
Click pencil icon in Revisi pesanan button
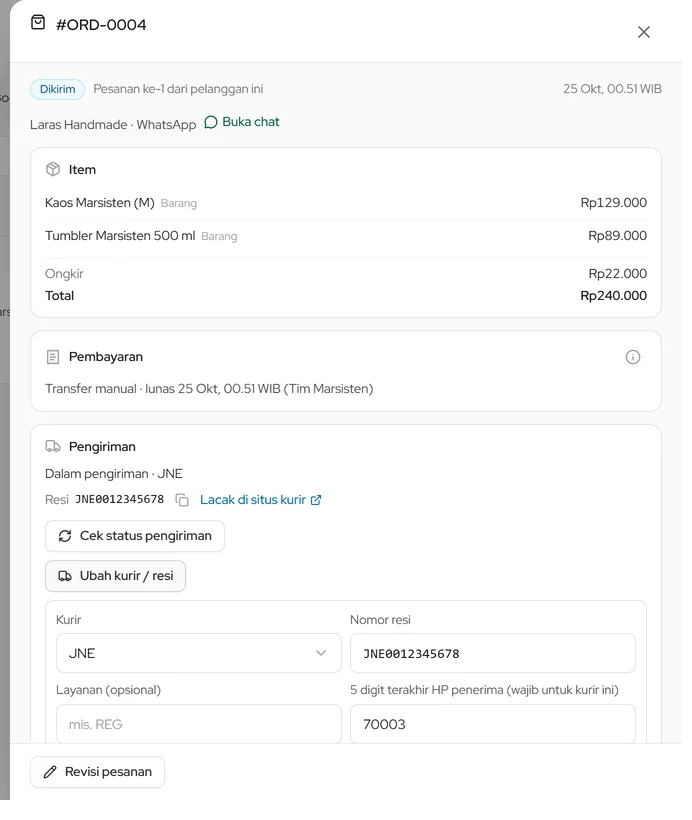click(50, 772)
